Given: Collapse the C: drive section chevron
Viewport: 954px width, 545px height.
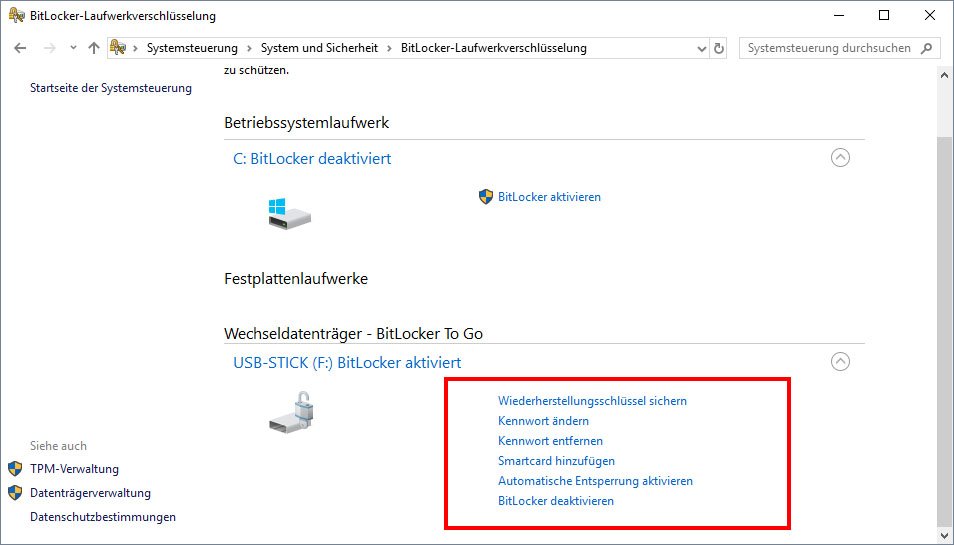Looking at the screenshot, I should [x=840, y=158].
